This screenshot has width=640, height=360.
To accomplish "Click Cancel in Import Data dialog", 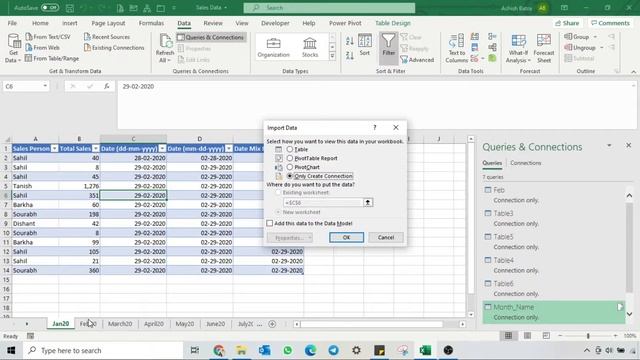I will pos(386,237).
